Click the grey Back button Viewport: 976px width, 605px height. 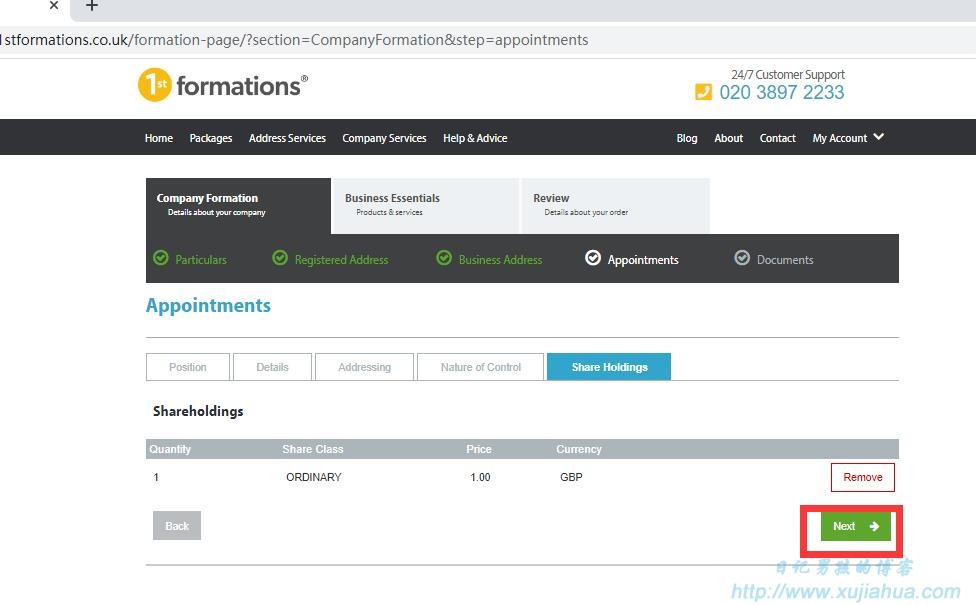177,525
